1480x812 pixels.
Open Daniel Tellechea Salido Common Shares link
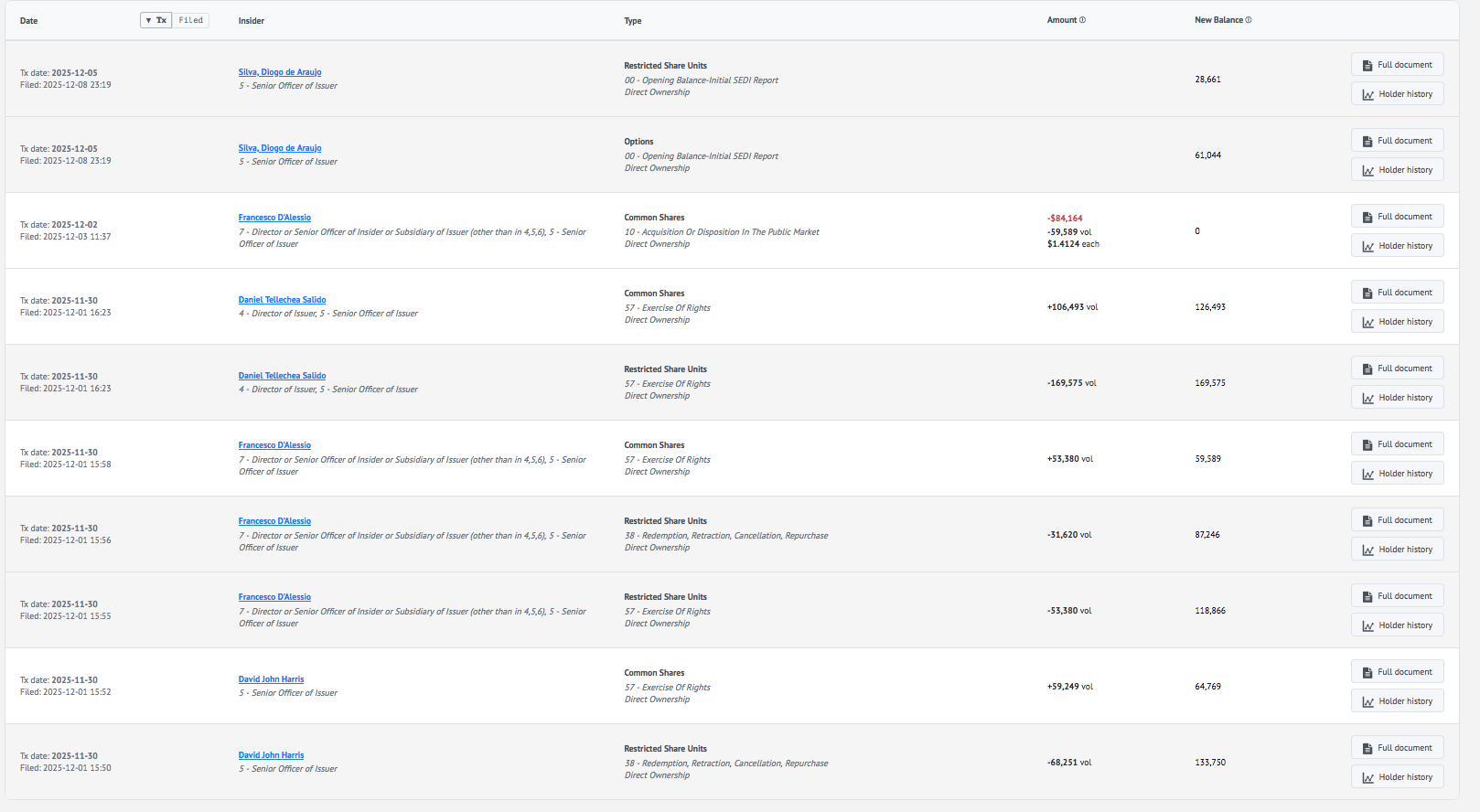point(282,300)
